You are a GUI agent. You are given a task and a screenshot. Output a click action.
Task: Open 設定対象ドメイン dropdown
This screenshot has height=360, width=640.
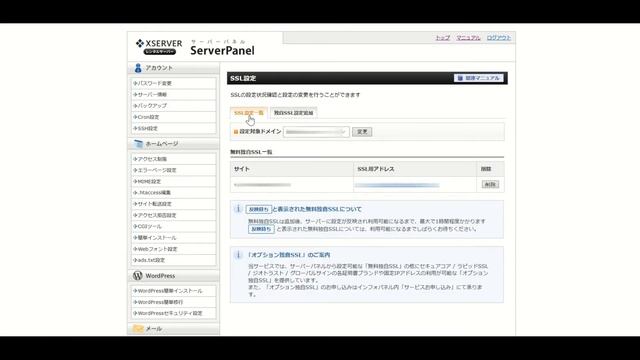pos(316,132)
